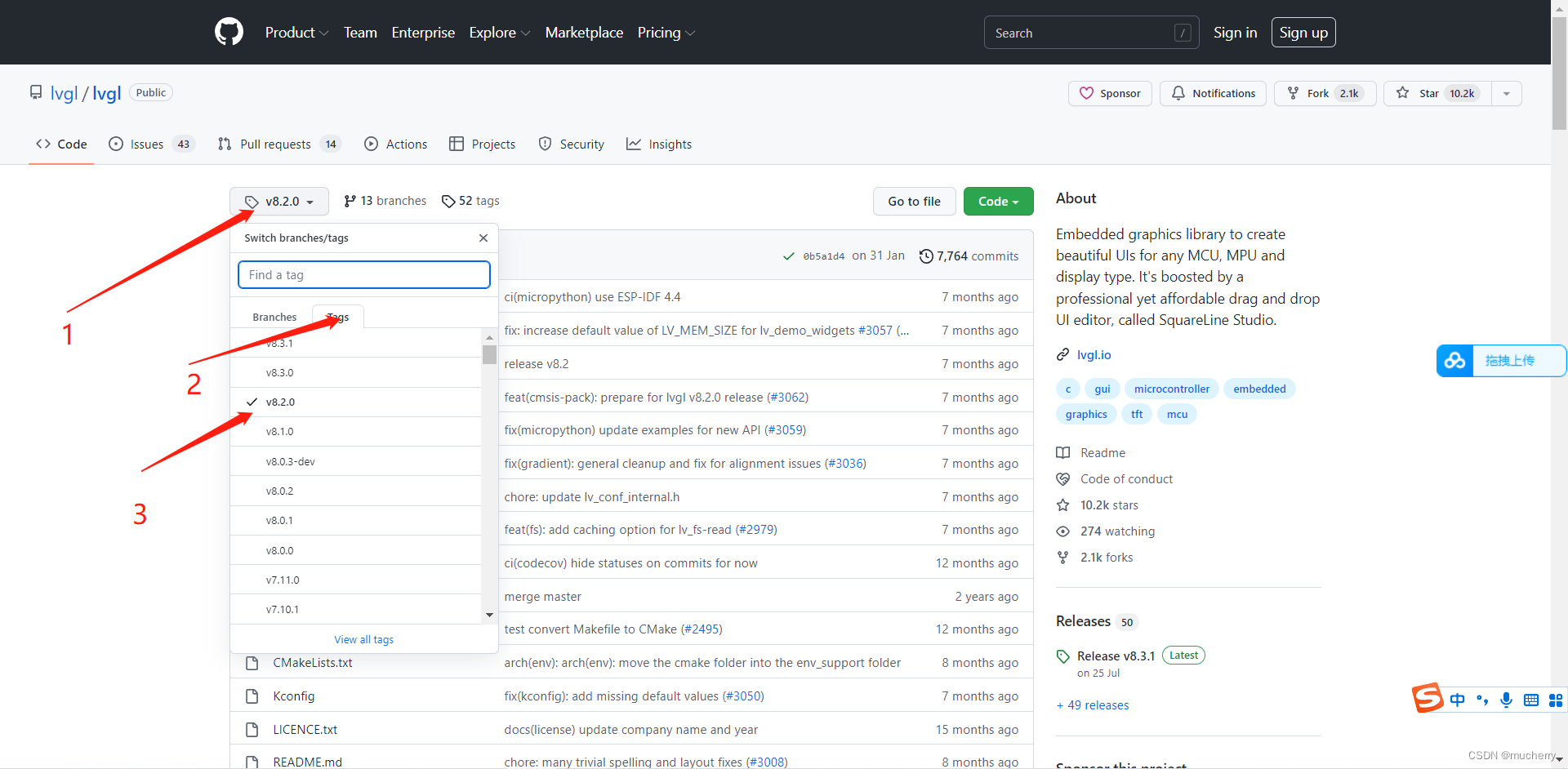Switch to the Projects tab
The width and height of the screenshot is (1568, 769).
(482, 144)
